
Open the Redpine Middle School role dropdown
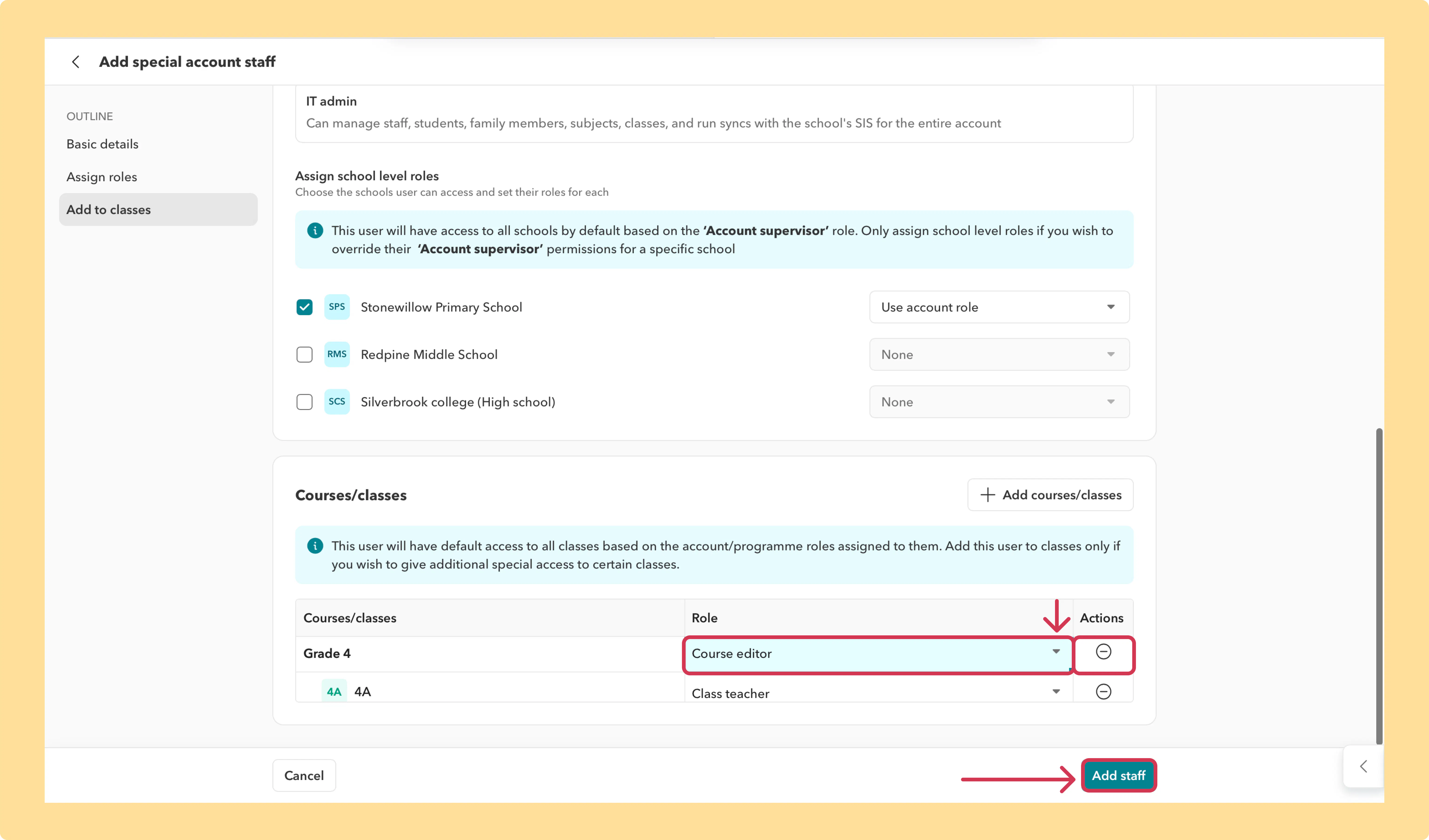999,354
